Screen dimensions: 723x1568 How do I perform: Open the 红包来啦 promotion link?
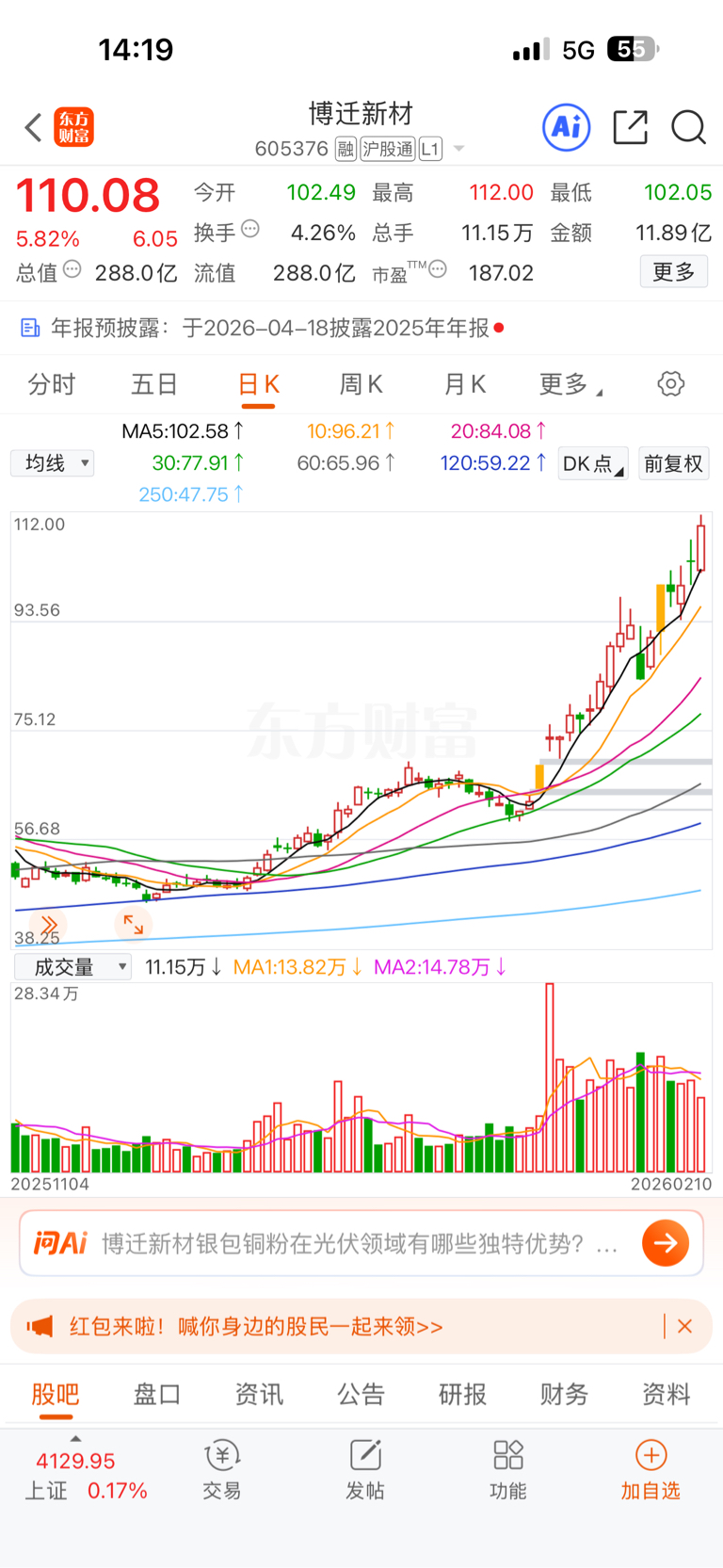pos(256,1326)
